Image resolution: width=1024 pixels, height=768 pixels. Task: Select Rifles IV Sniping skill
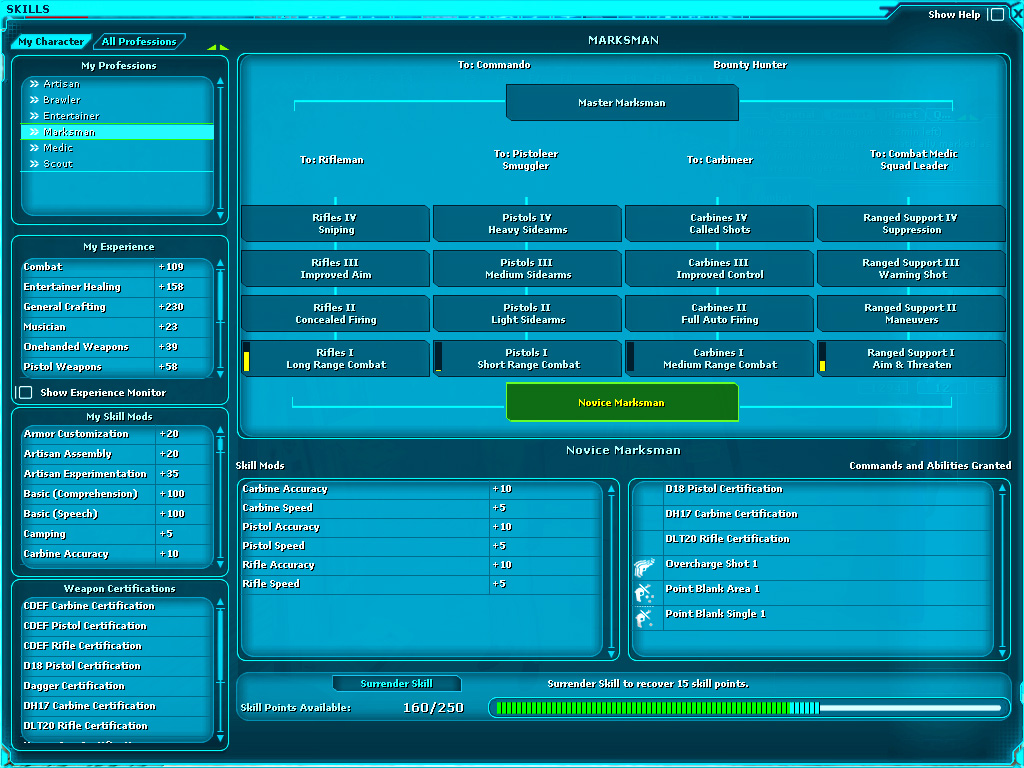[336, 223]
